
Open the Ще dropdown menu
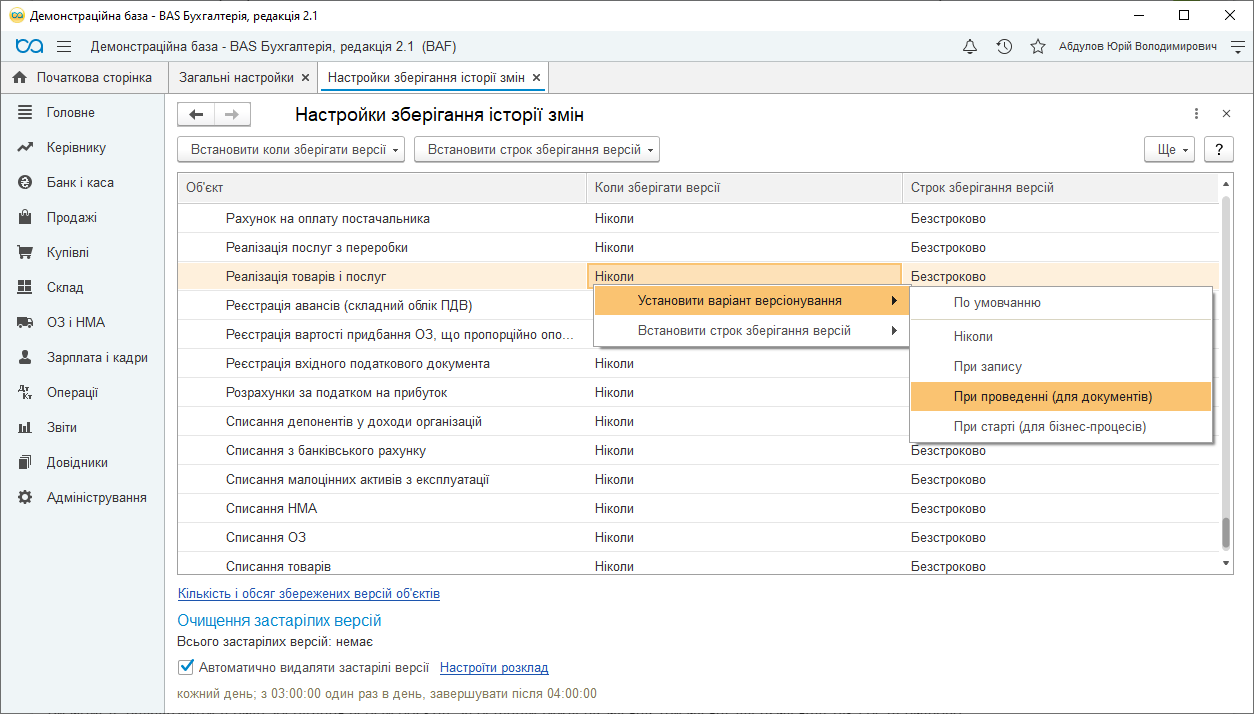tap(1170, 150)
